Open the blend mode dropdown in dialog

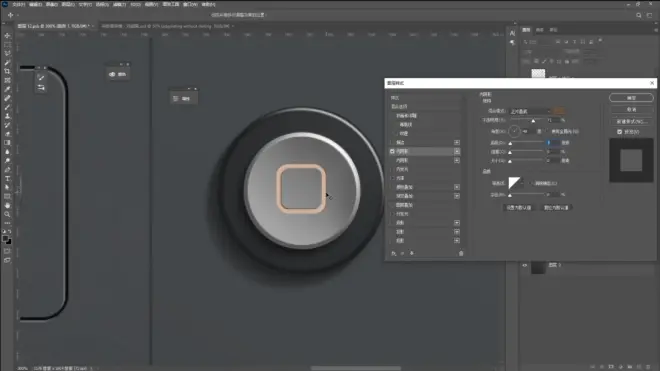(530, 111)
